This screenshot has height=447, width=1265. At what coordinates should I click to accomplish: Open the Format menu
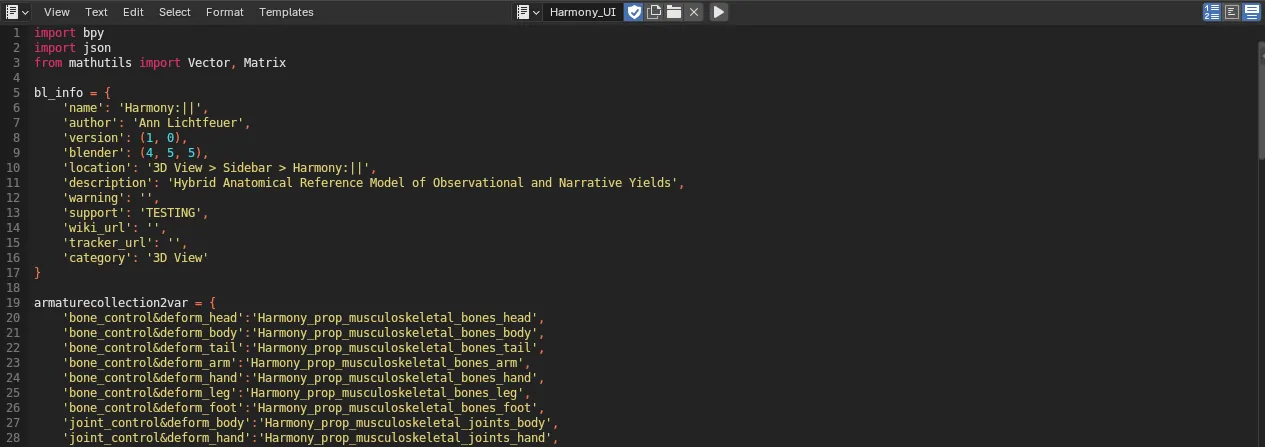(x=224, y=12)
